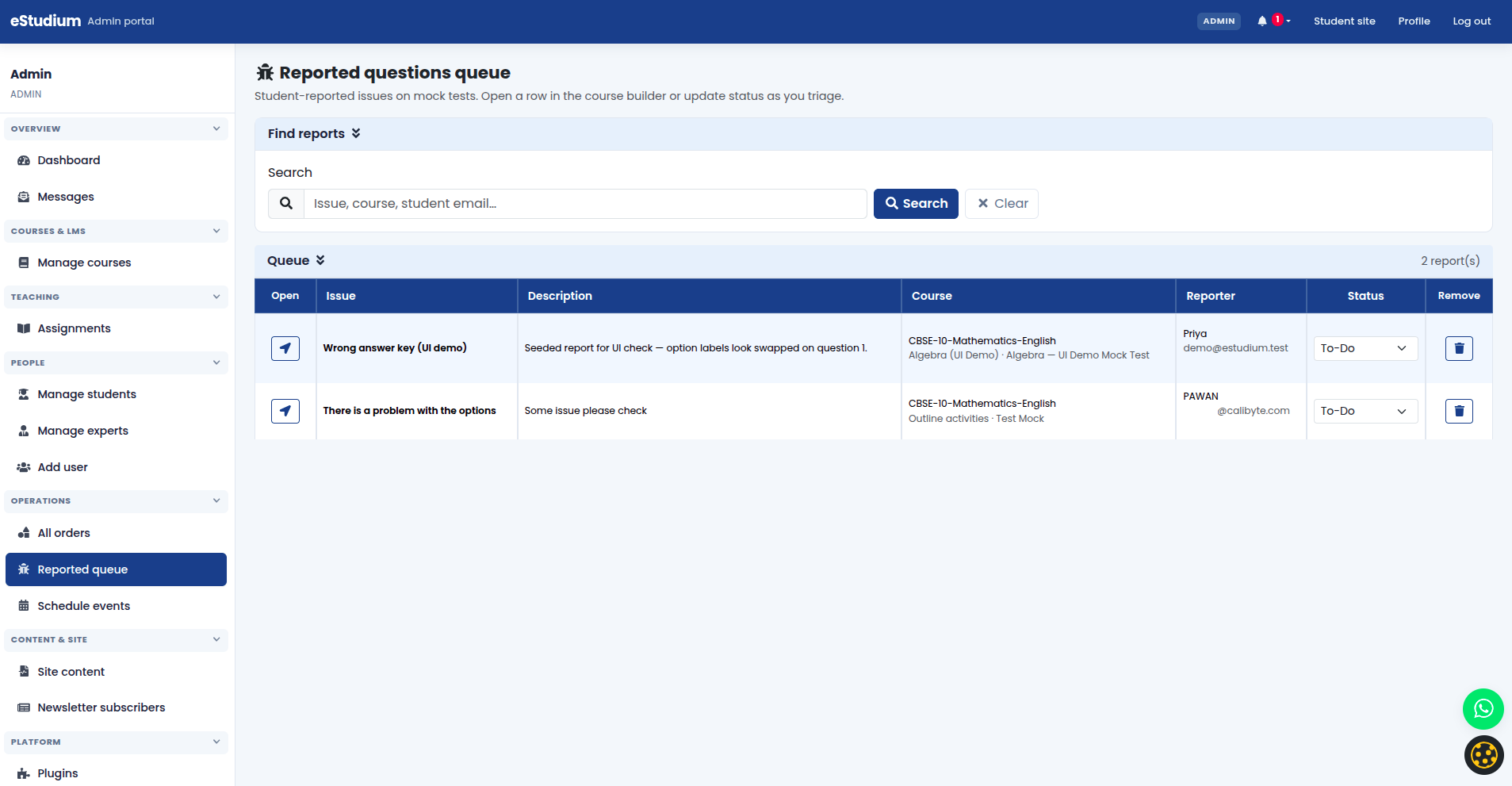Delete the PAWAN report with trash icon
The height and width of the screenshot is (786, 1512).
1459,411
